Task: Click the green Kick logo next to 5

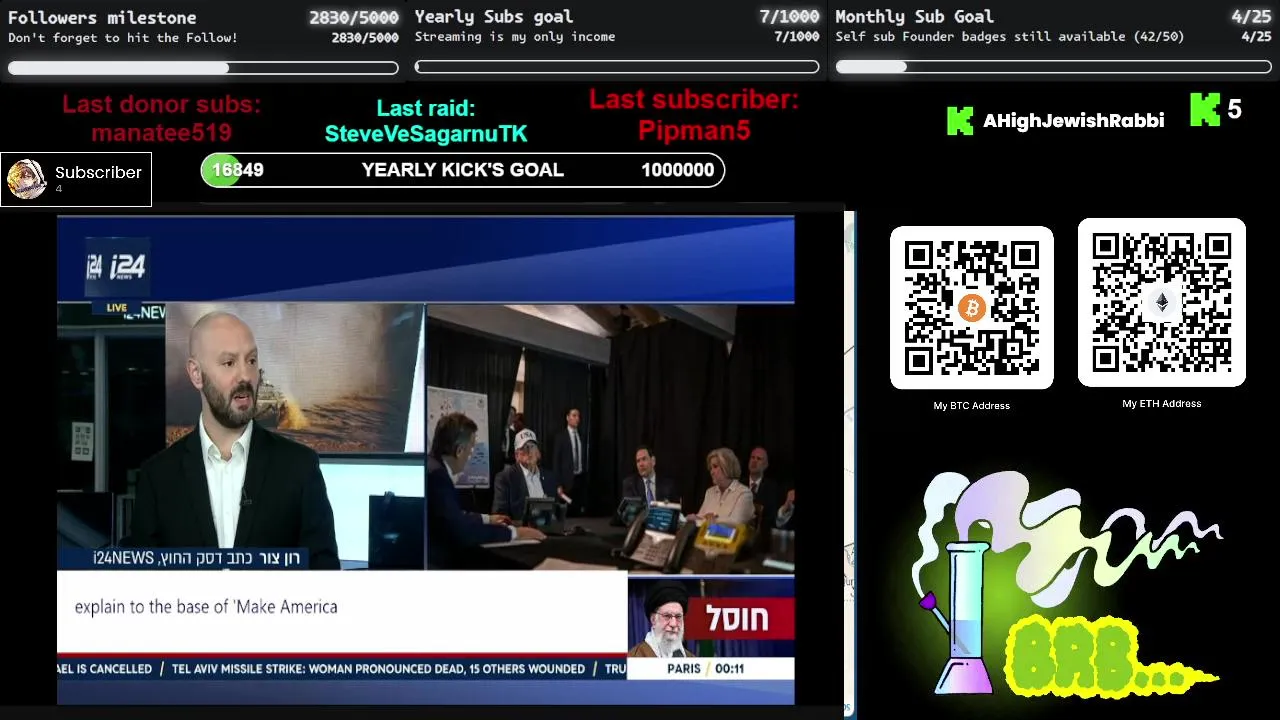Action: coord(1205,109)
